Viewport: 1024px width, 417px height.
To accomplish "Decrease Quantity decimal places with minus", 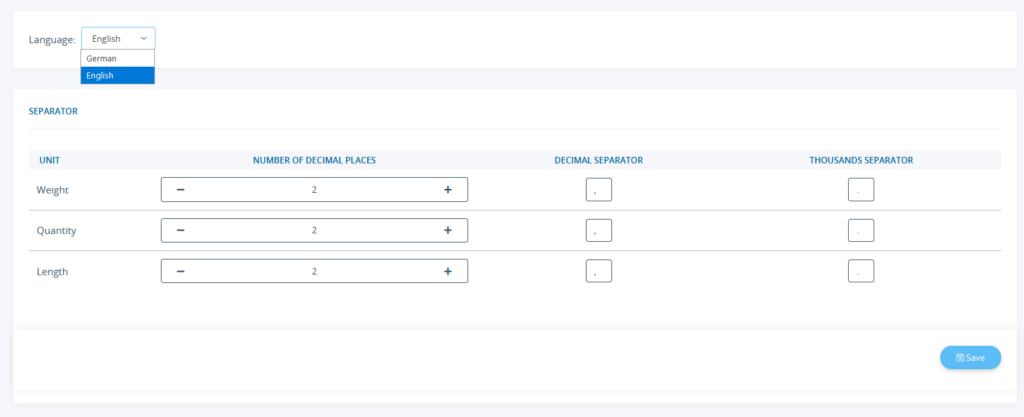I will (x=181, y=230).
